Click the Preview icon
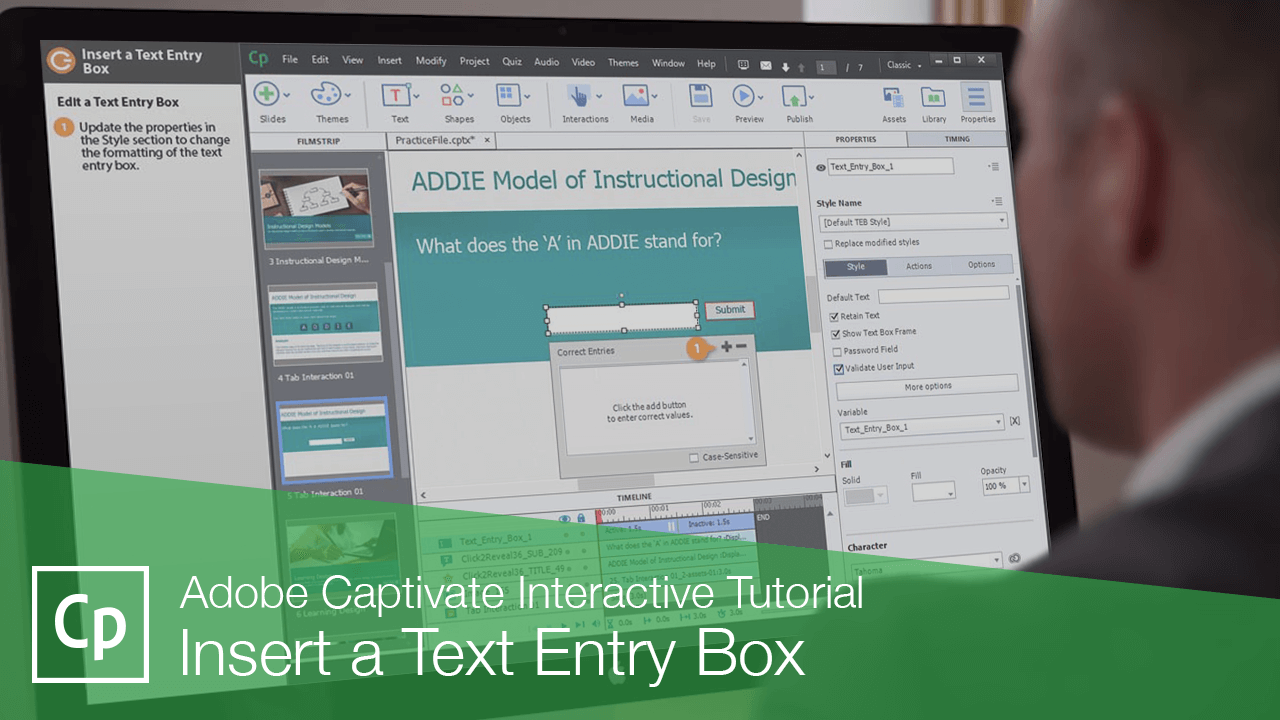This screenshot has height=720, width=1280. 744,95
